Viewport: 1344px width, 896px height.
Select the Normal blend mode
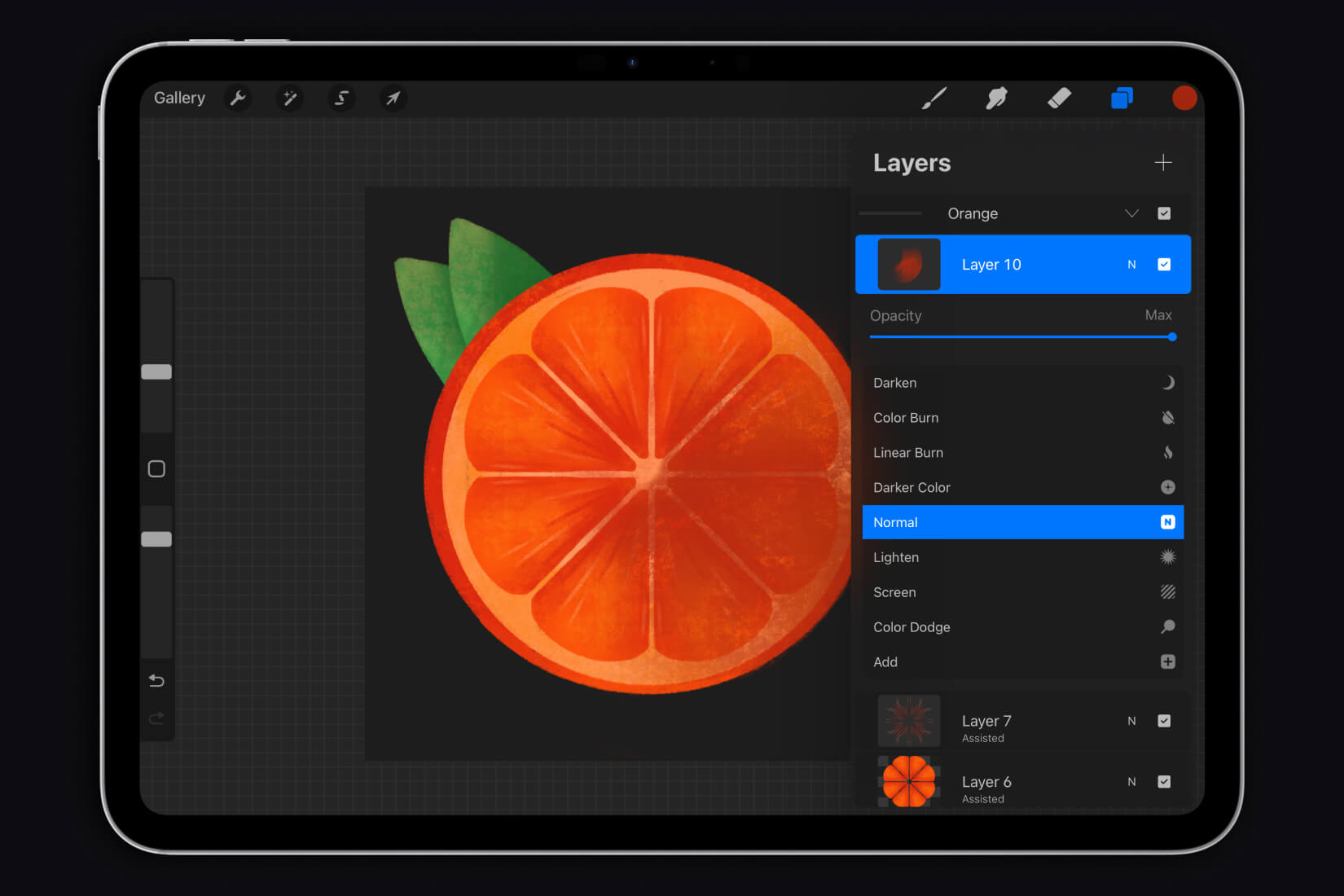[x=1023, y=522]
